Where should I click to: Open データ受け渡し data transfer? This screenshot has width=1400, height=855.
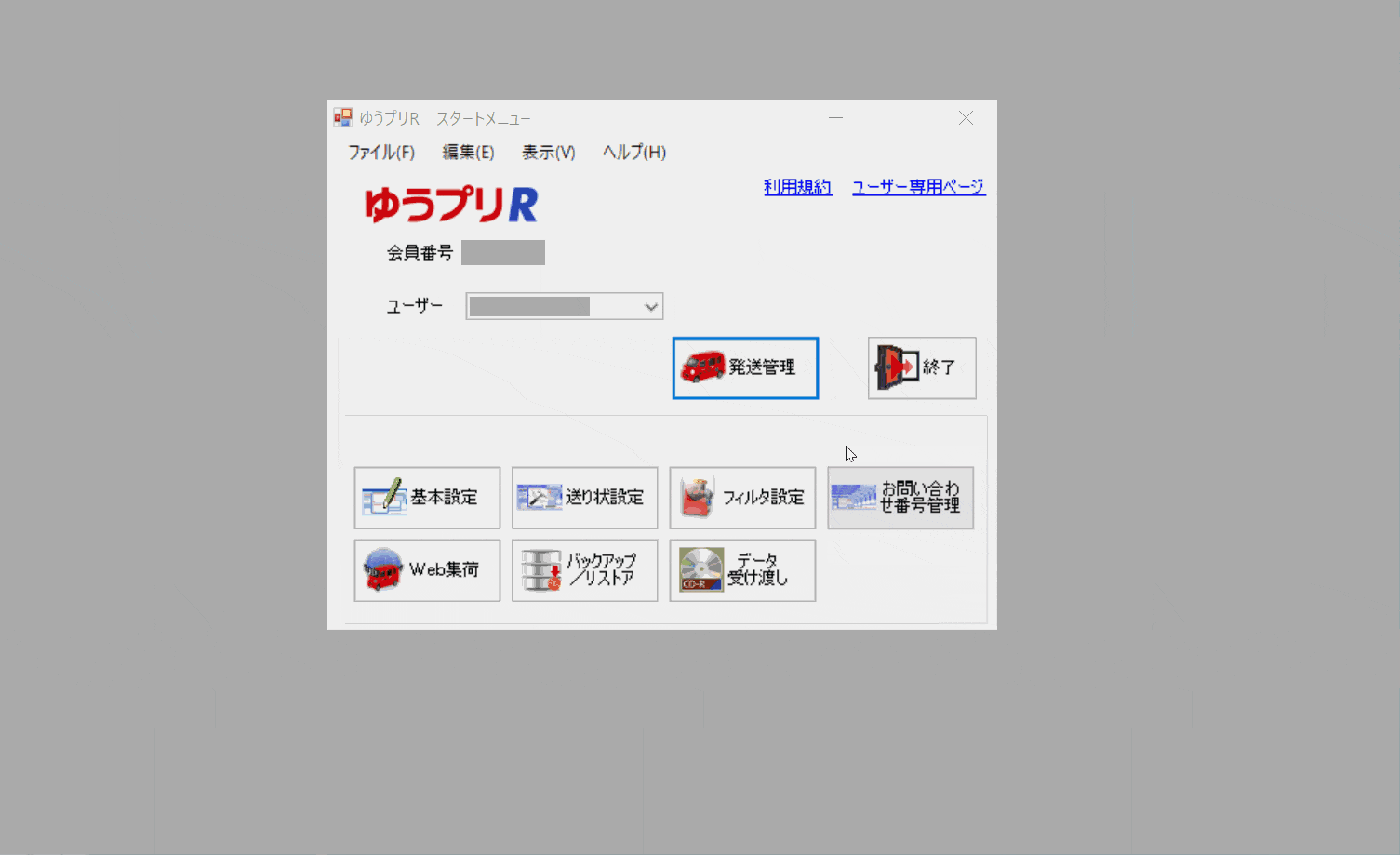[742, 570]
